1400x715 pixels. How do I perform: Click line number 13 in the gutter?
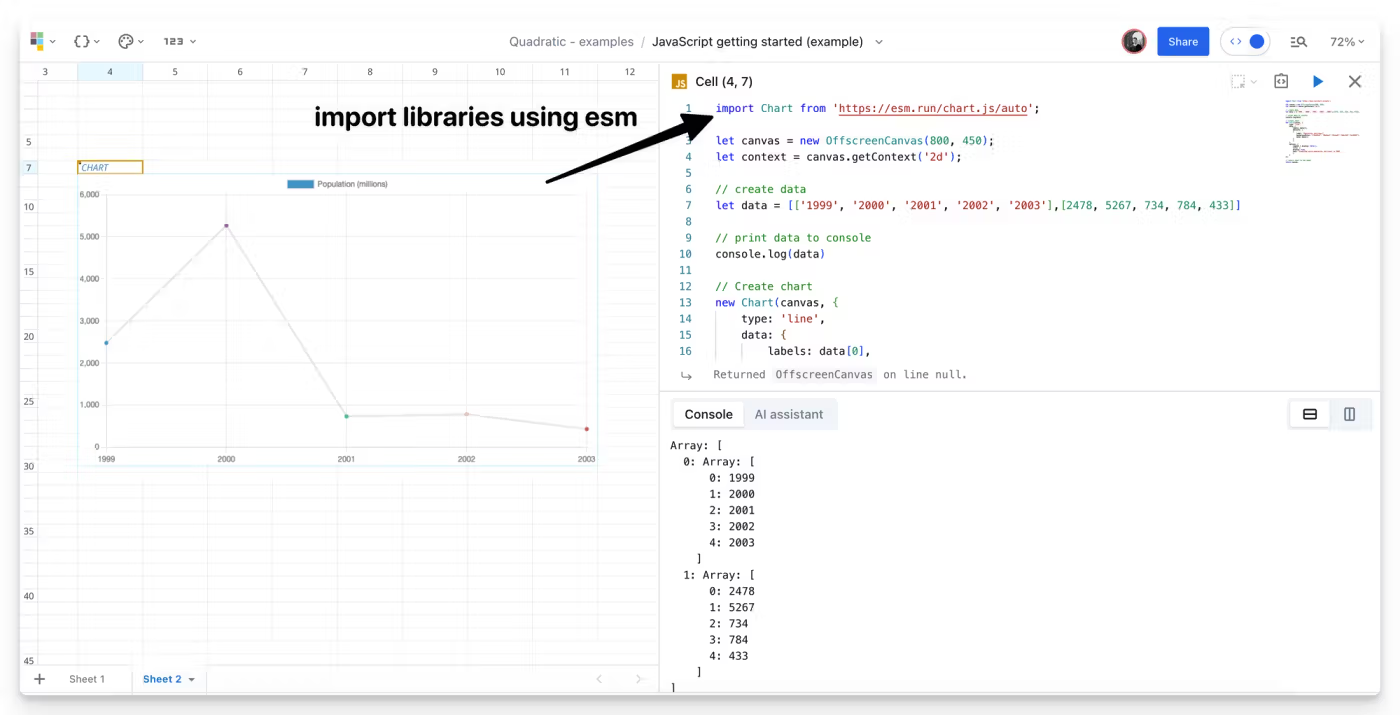pos(685,302)
